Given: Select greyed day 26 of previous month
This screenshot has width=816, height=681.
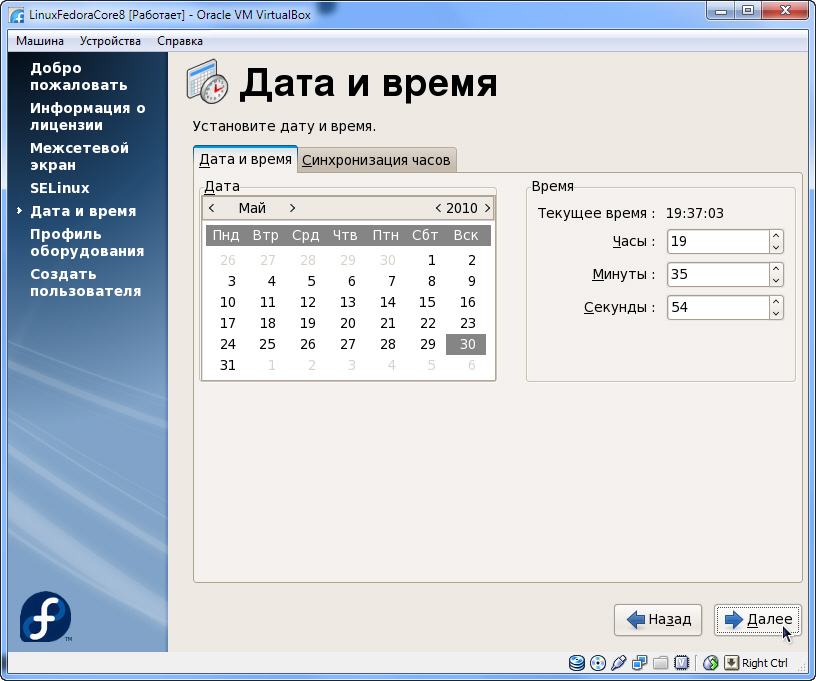Looking at the screenshot, I should 227,260.
